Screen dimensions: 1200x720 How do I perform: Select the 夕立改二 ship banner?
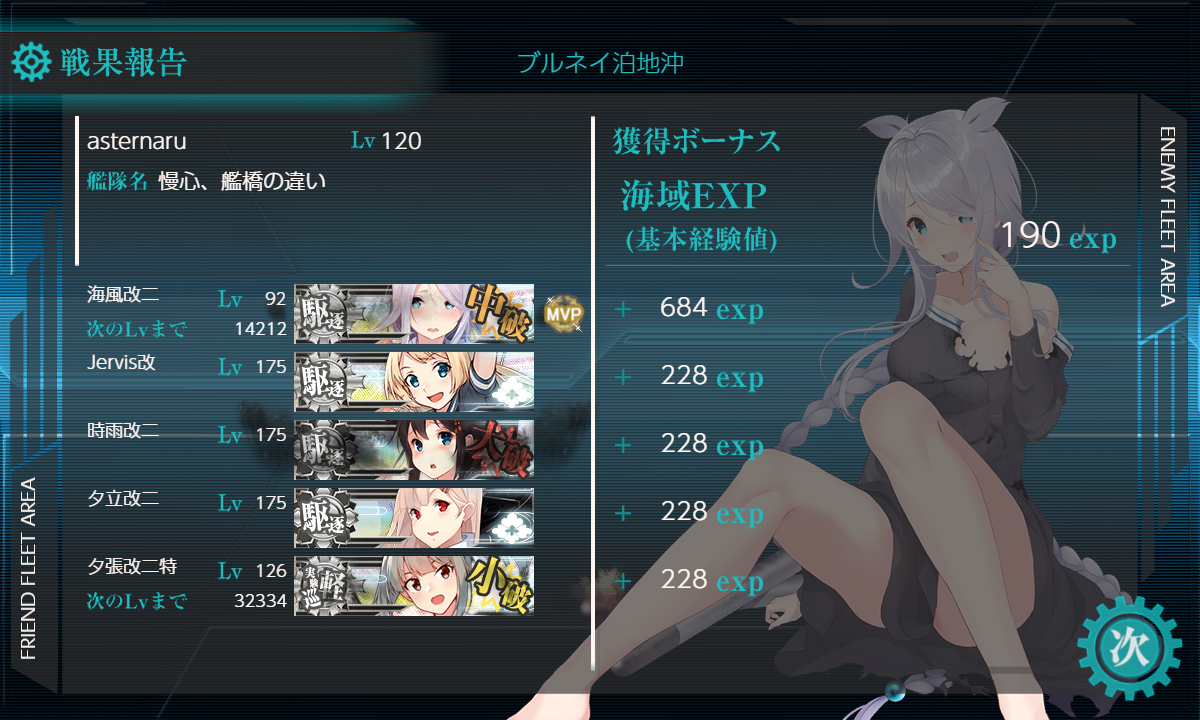414,518
